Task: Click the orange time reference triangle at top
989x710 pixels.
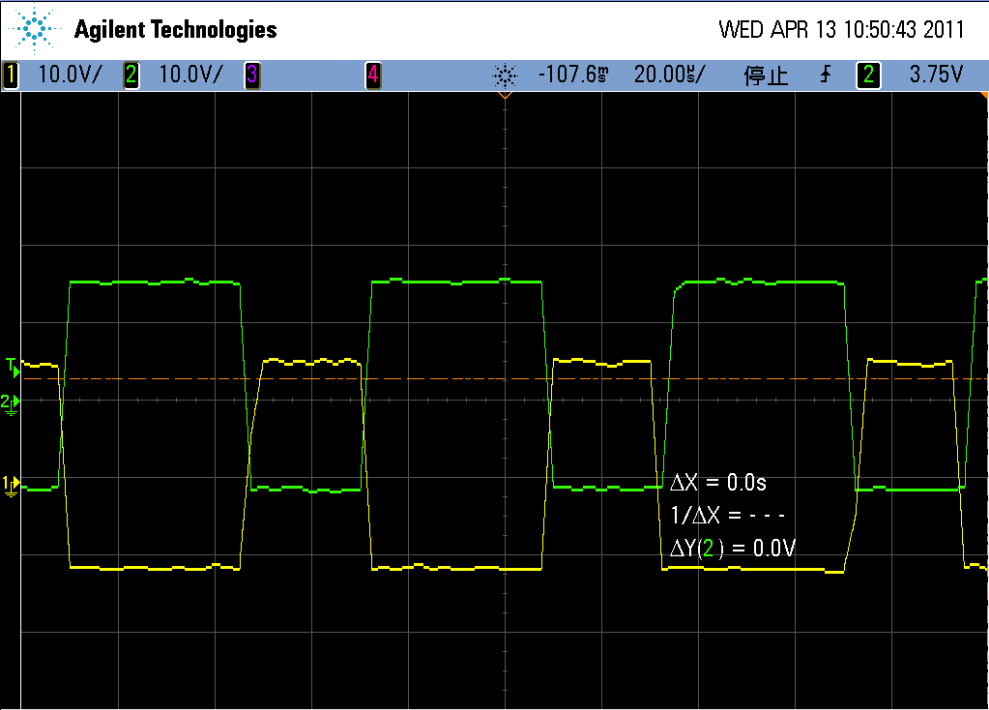Action: pos(505,96)
